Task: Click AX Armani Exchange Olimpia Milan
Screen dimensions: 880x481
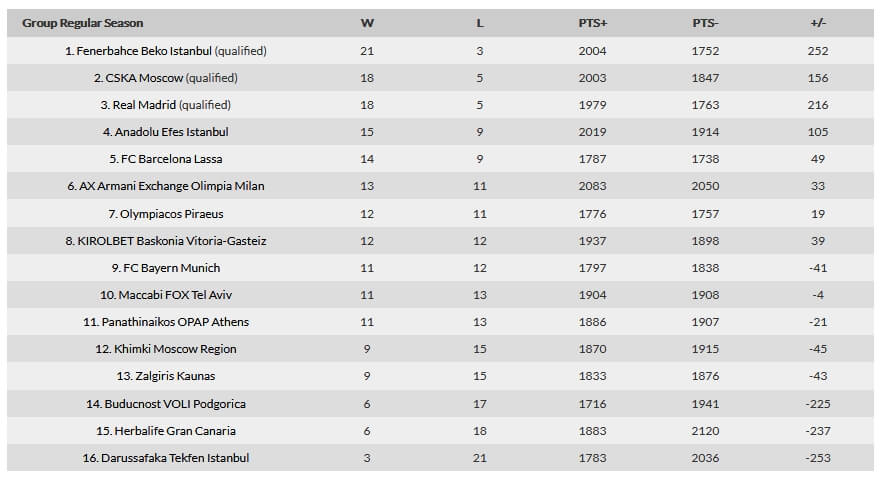Action: coord(172,186)
